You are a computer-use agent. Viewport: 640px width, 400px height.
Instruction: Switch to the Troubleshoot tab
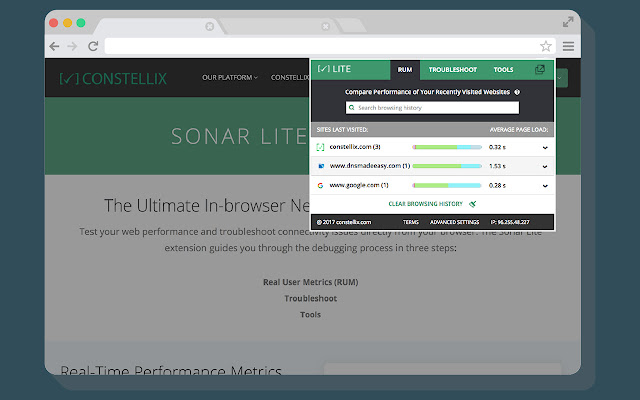[453, 70]
